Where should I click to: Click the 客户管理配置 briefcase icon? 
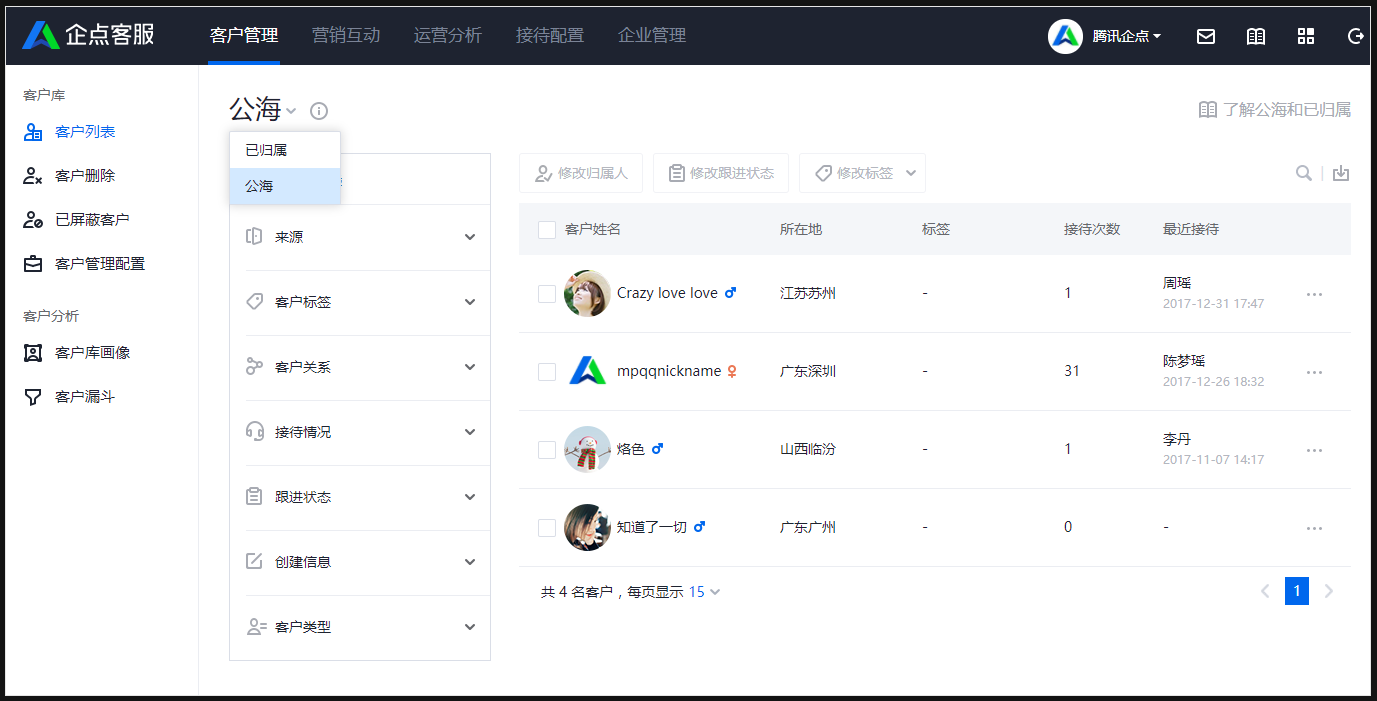pos(33,264)
